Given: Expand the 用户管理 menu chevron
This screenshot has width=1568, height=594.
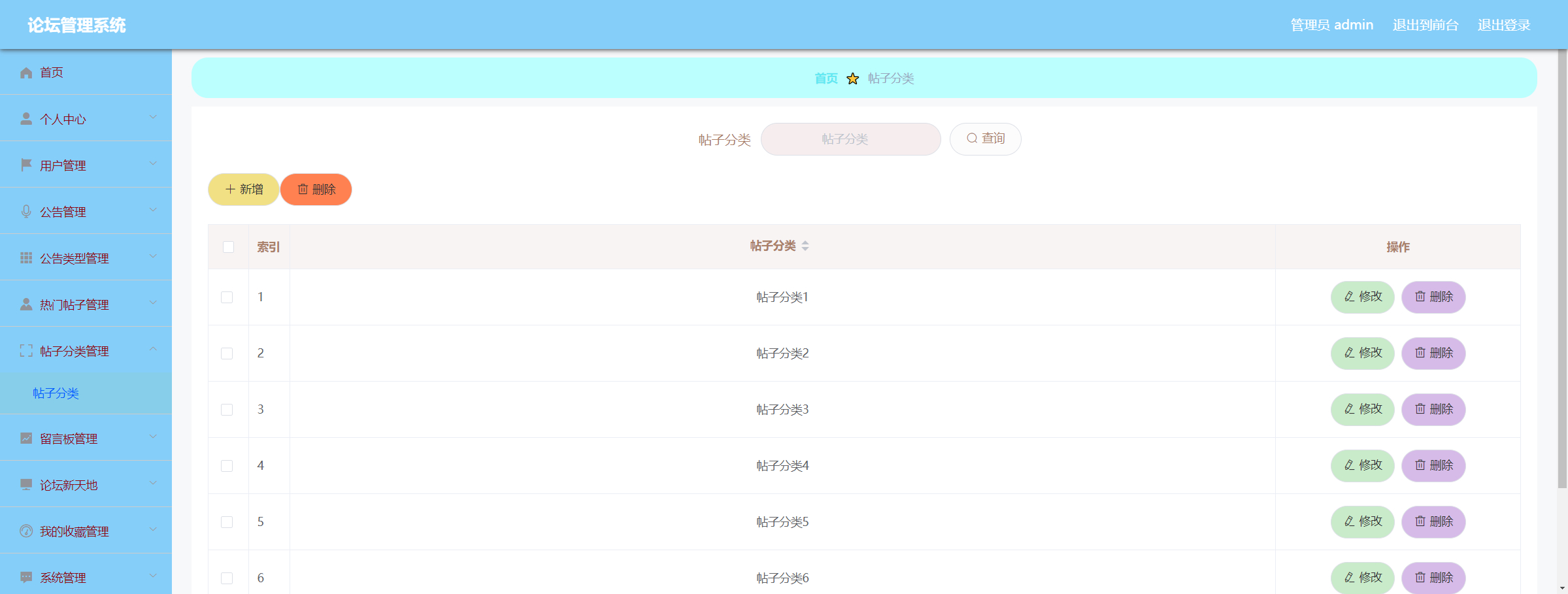Looking at the screenshot, I should 153,164.
